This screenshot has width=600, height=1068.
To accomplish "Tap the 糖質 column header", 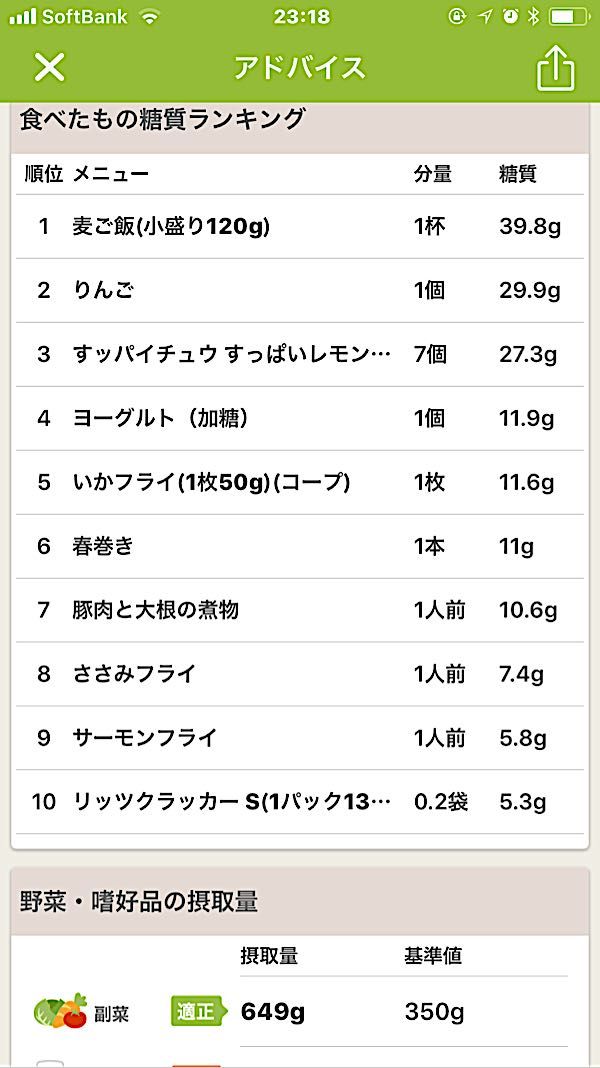I will [x=513, y=173].
